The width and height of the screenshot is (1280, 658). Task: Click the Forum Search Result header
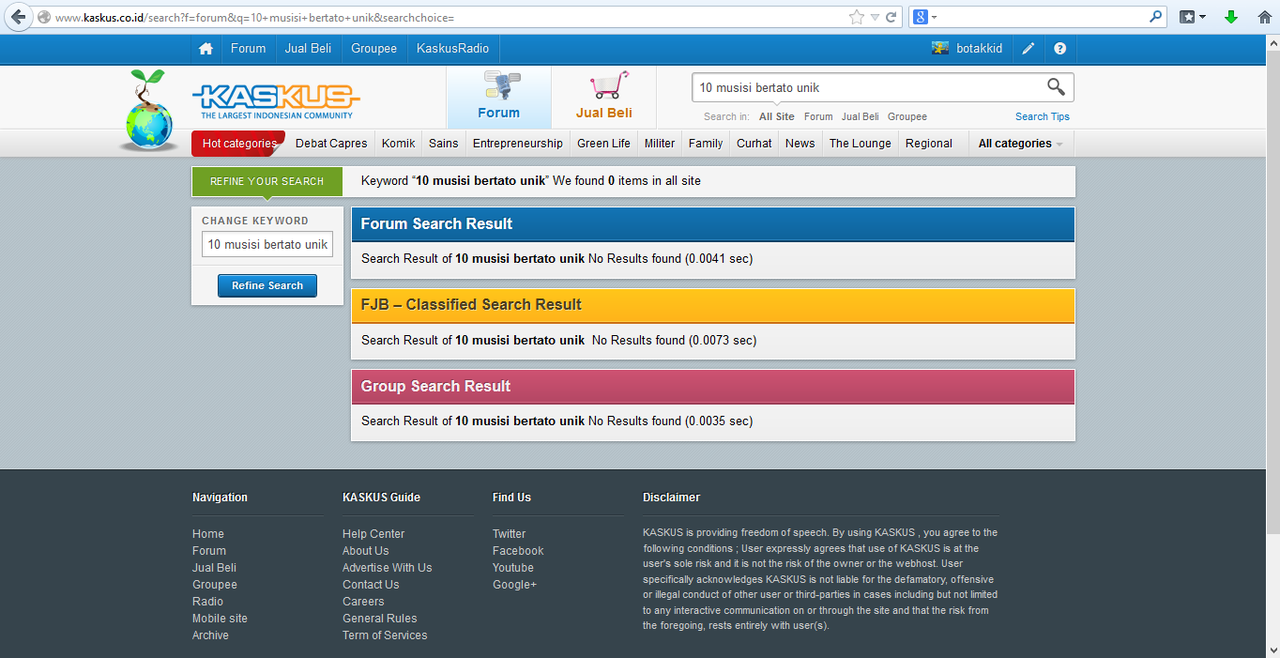[712, 224]
